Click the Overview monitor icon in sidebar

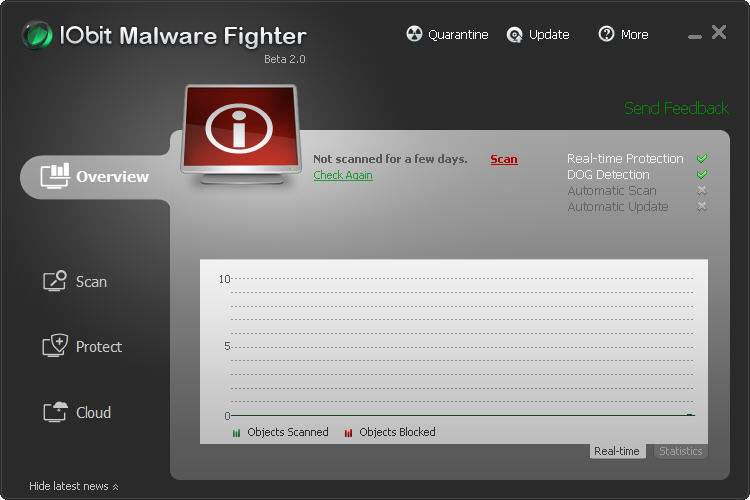click(54, 176)
